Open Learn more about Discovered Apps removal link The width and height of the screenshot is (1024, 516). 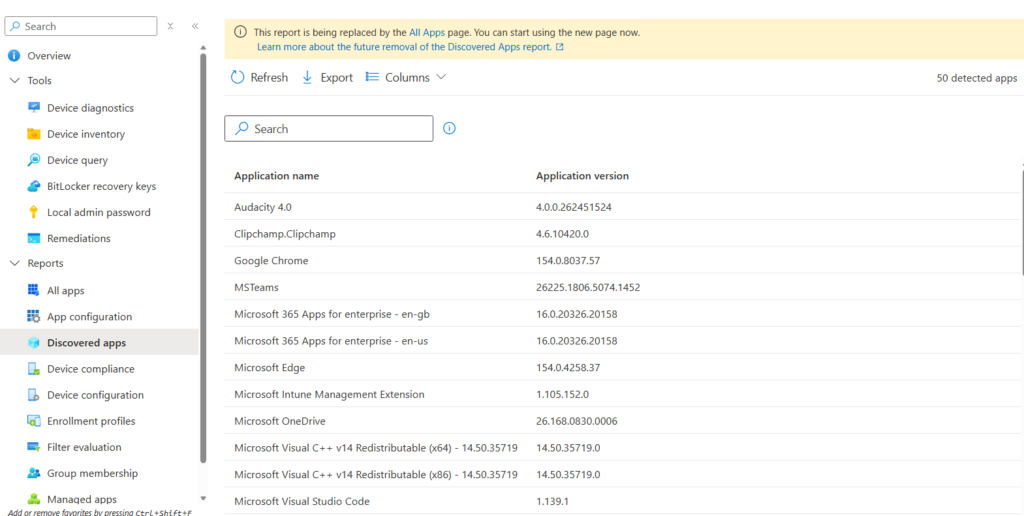[x=404, y=47]
